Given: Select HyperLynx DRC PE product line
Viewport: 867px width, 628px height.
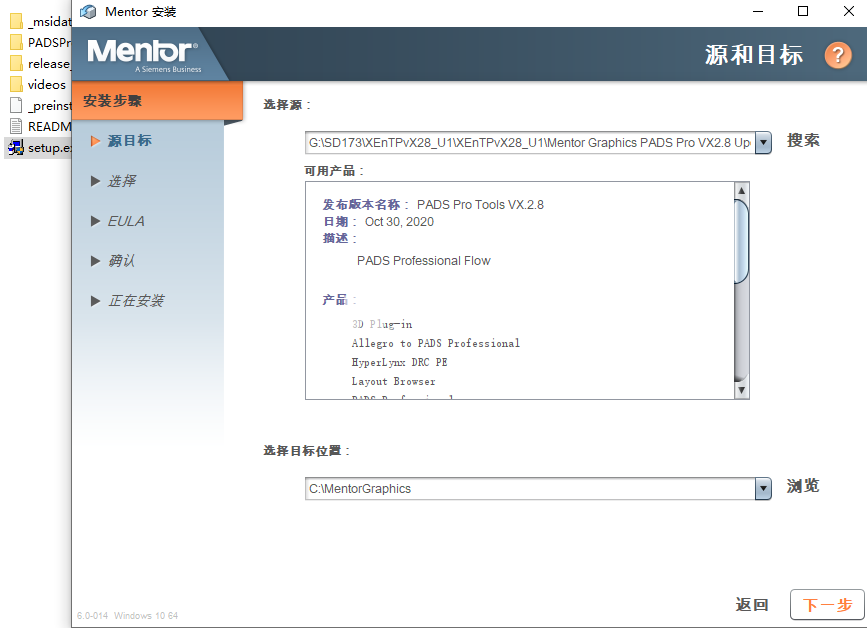Looking at the screenshot, I should coord(400,362).
